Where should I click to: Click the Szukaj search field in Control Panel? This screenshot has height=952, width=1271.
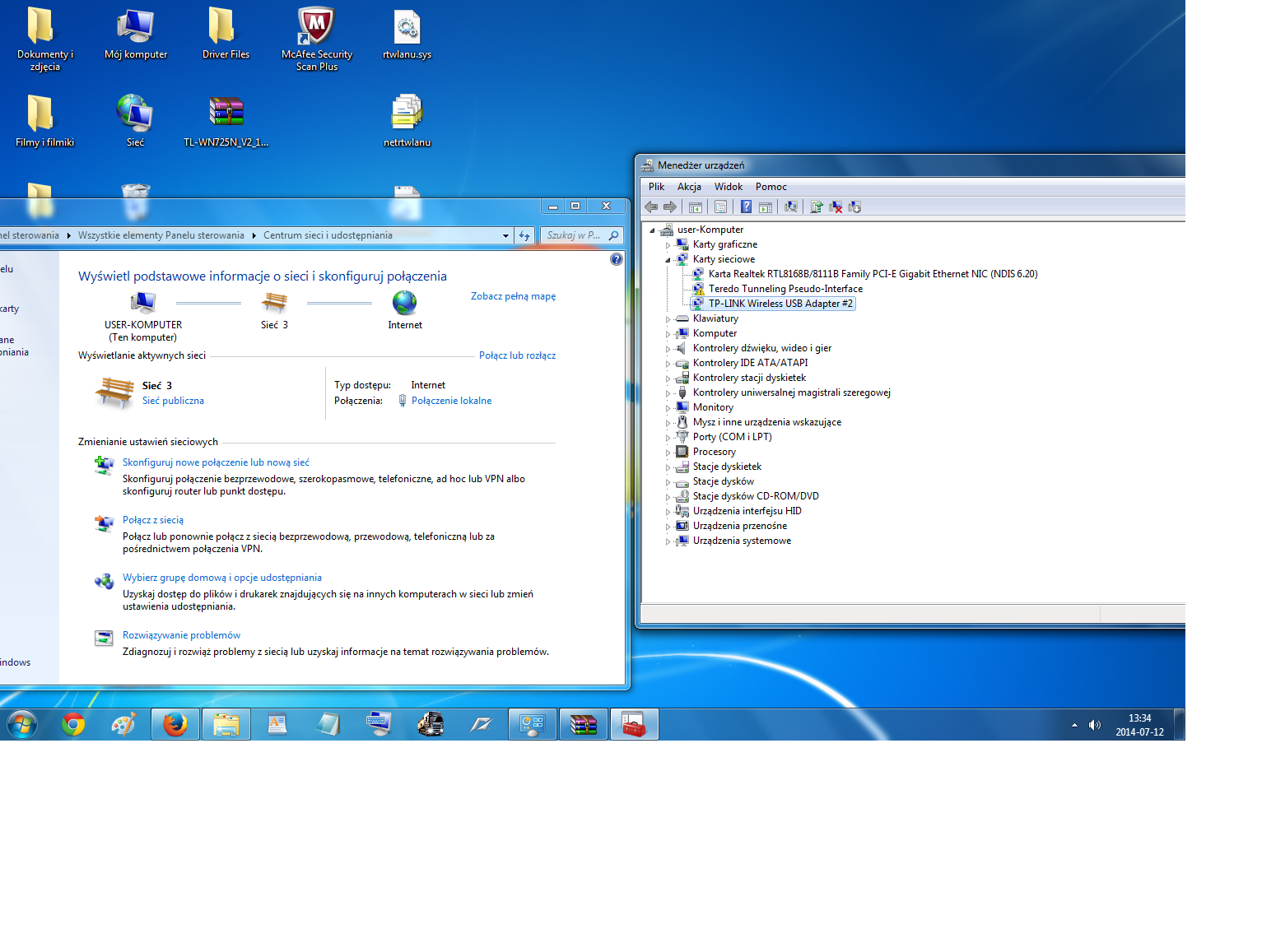coord(581,235)
